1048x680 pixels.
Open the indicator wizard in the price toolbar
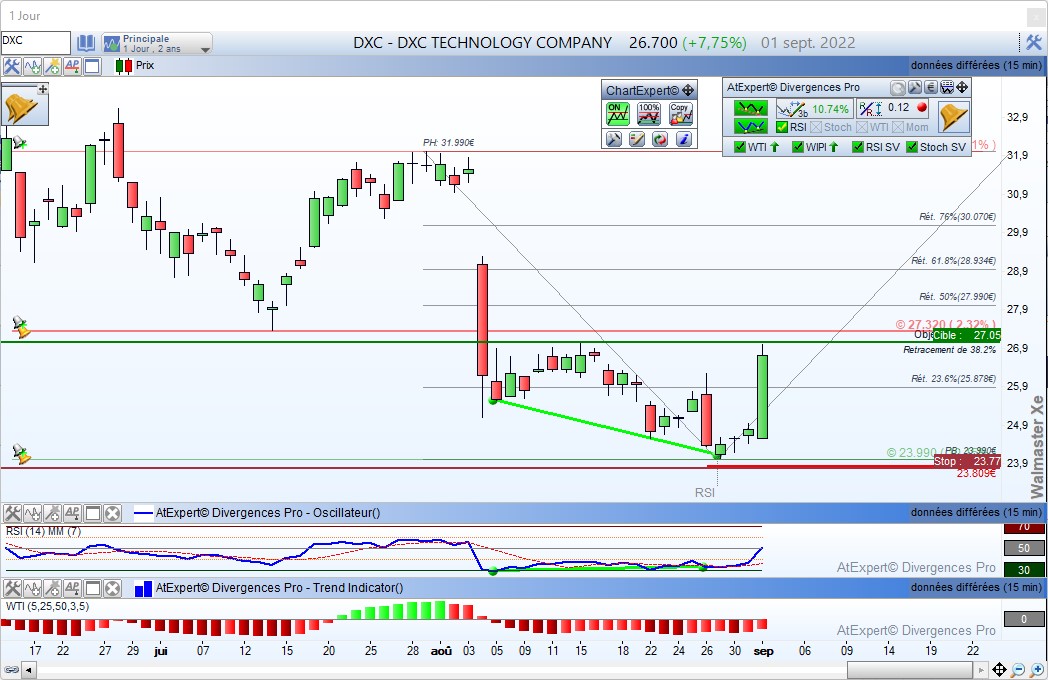(x=52, y=66)
